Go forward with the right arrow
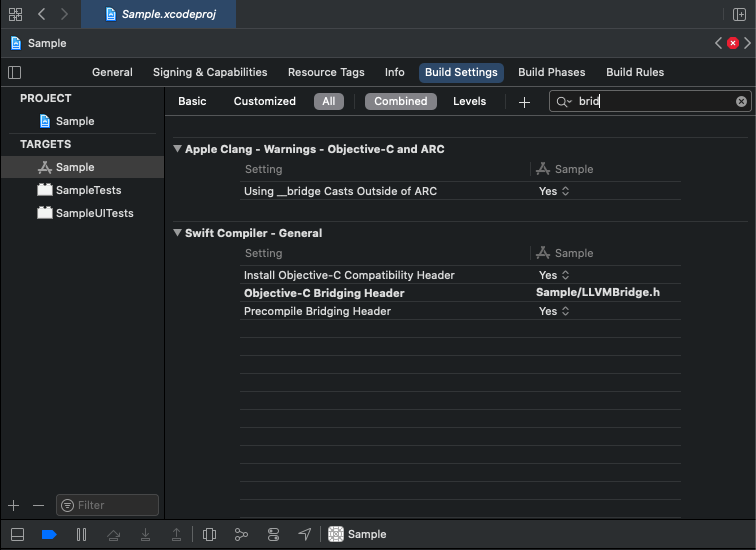756x550 pixels. click(64, 14)
